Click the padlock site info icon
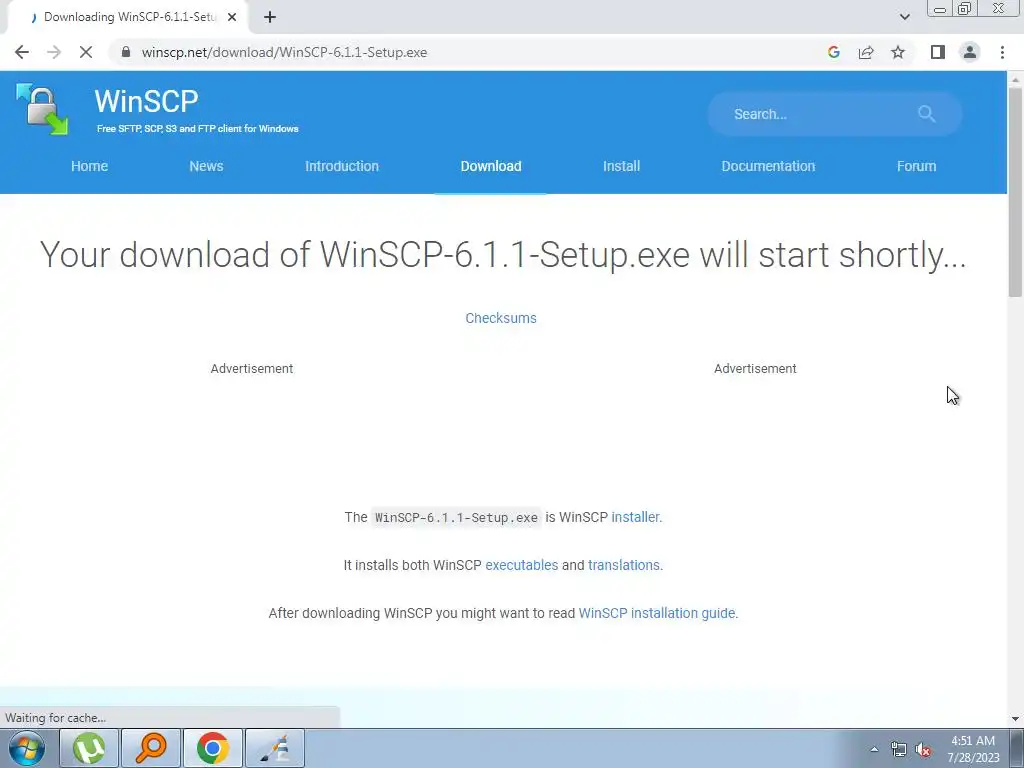The image size is (1024, 768). point(126,52)
